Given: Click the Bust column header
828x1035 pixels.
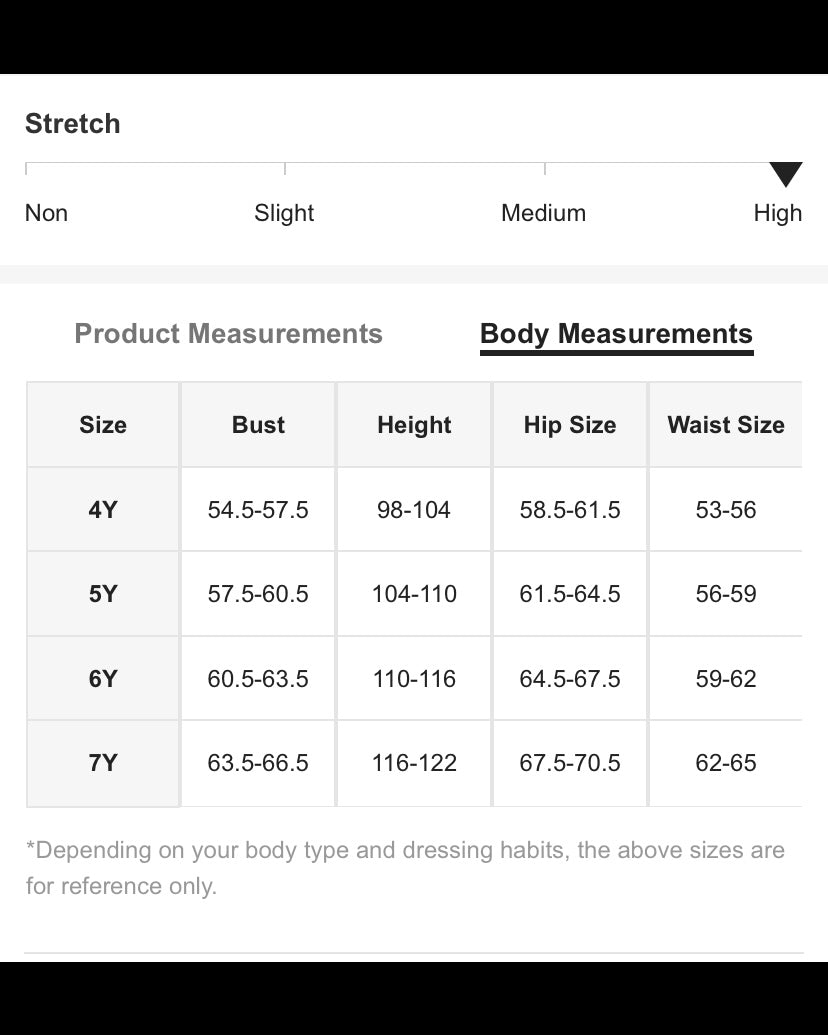Looking at the screenshot, I should pyautogui.click(x=257, y=424).
